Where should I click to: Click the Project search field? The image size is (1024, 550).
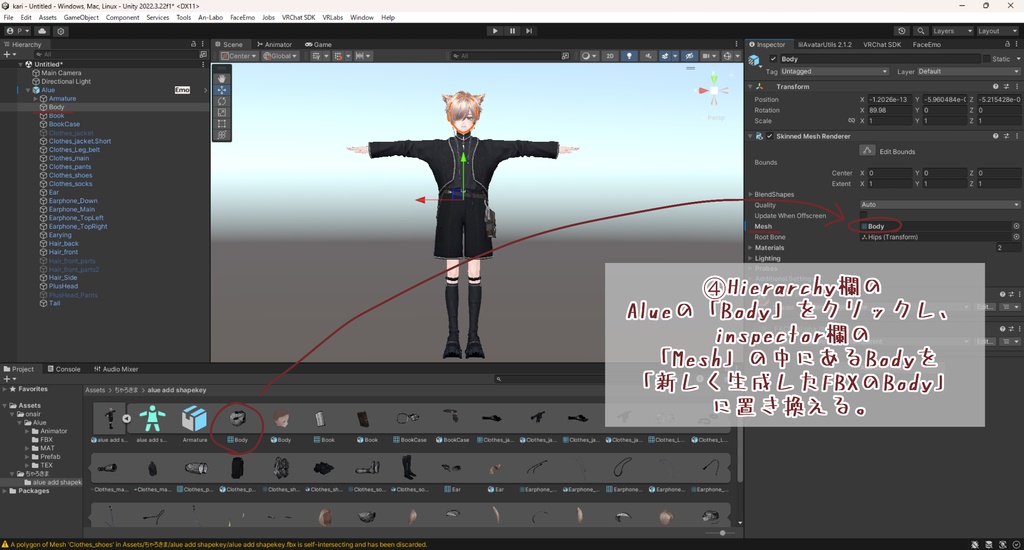click(552, 379)
